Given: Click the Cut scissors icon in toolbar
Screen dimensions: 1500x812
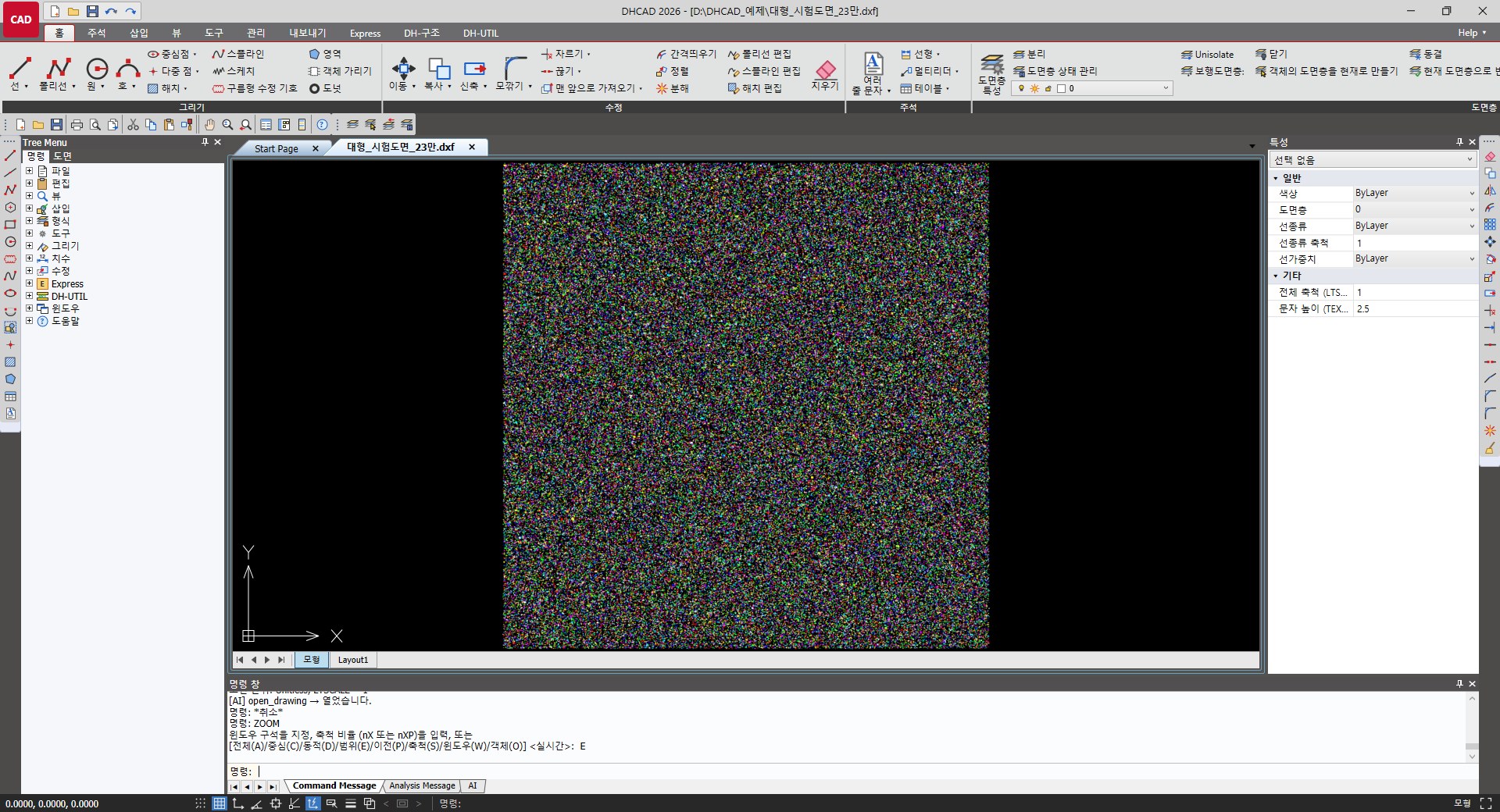Looking at the screenshot, I should [x=133, y=125].
